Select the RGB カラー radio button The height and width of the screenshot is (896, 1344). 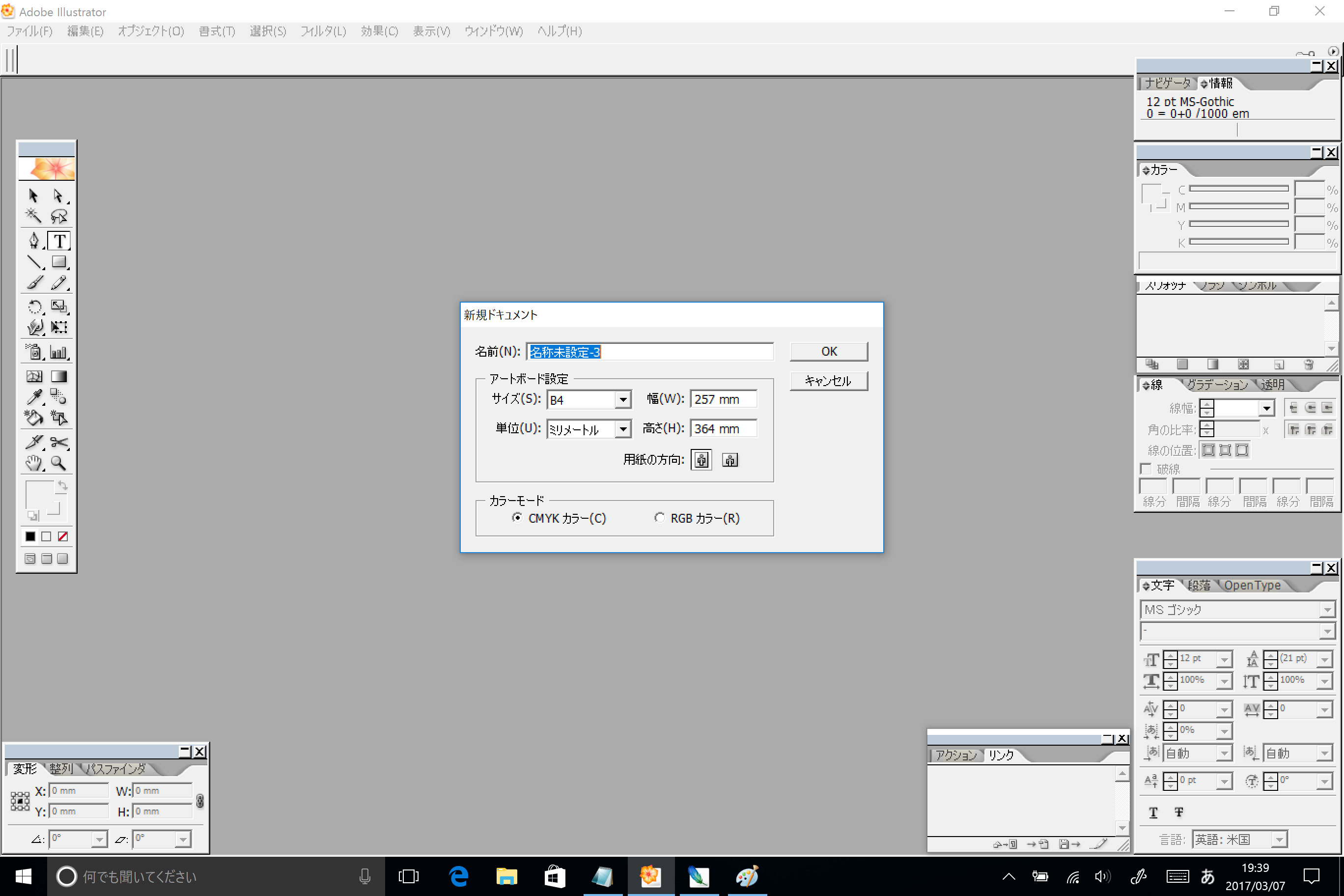[659, 518]
